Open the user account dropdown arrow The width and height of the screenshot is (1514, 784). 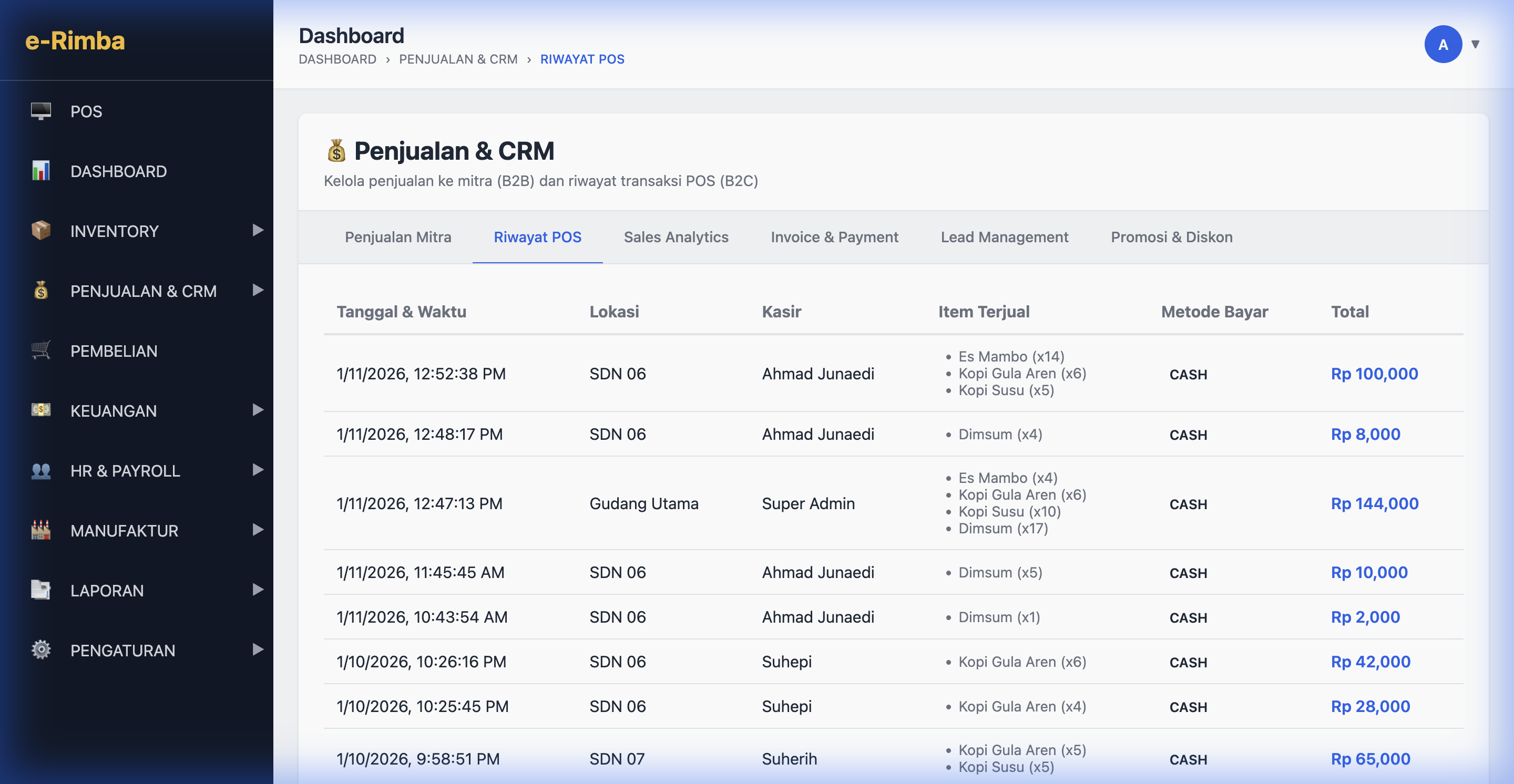coord(1475,44)
